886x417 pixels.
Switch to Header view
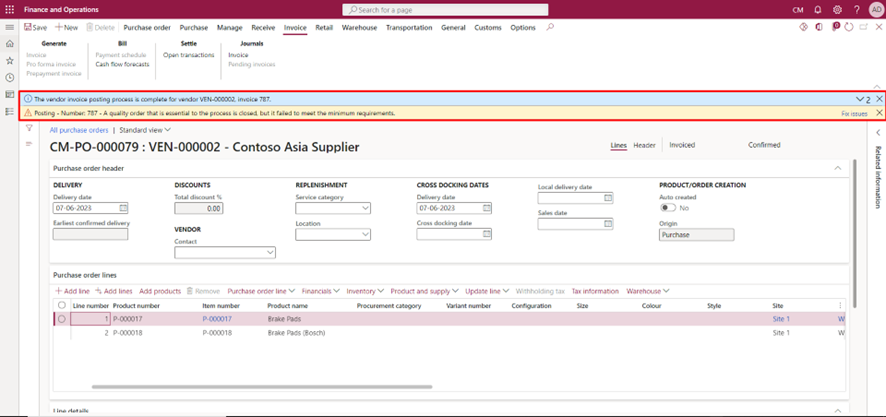pos(644,145)
